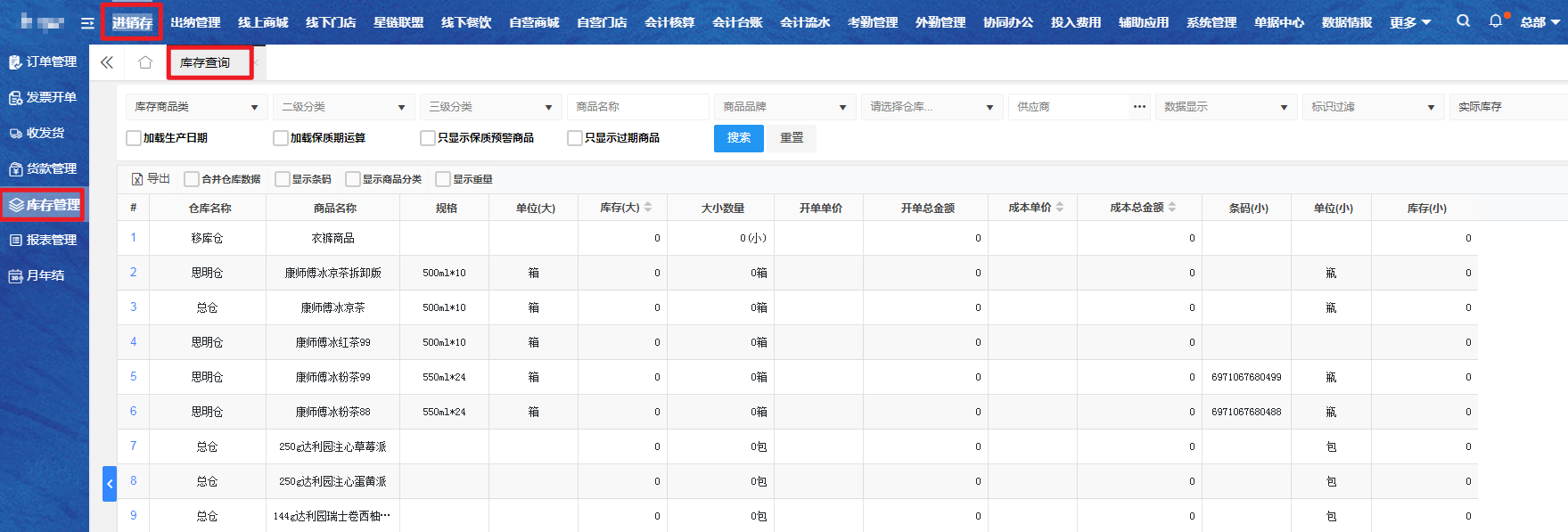Check 只显示过期商品 option

[x=575, y=138]
